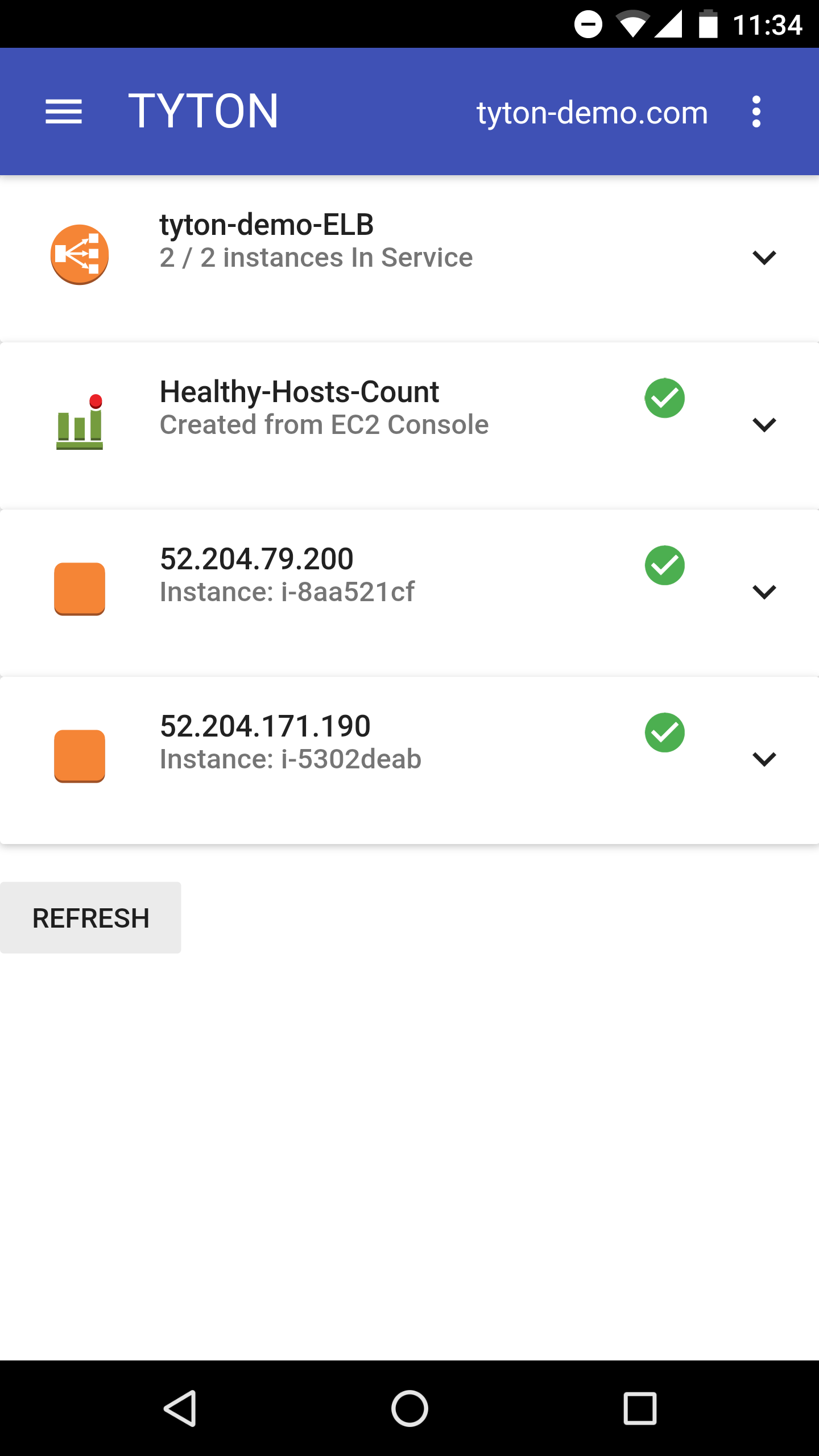Viewport: 819px width, 1456px height.
Task: Expand details for 52.204.171.190 instance
Action: tap(764, 759)
